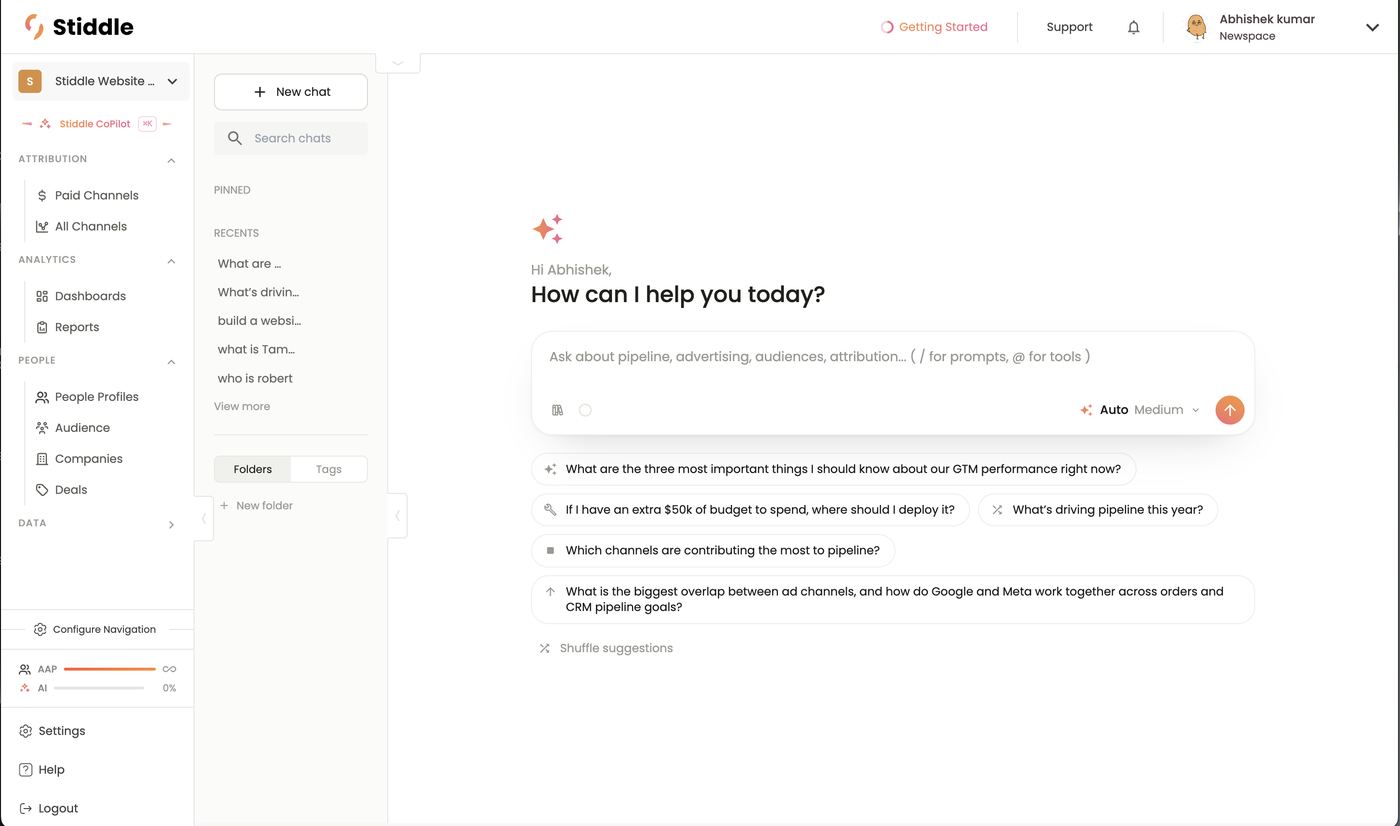Open recent chat 'what is Tam…'
The width and height of the screenshot is (1400, 826).
point(256,349)
